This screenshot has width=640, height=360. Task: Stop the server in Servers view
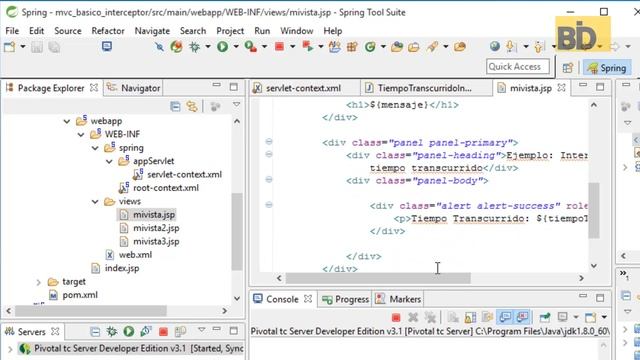[x=163, y=332]
